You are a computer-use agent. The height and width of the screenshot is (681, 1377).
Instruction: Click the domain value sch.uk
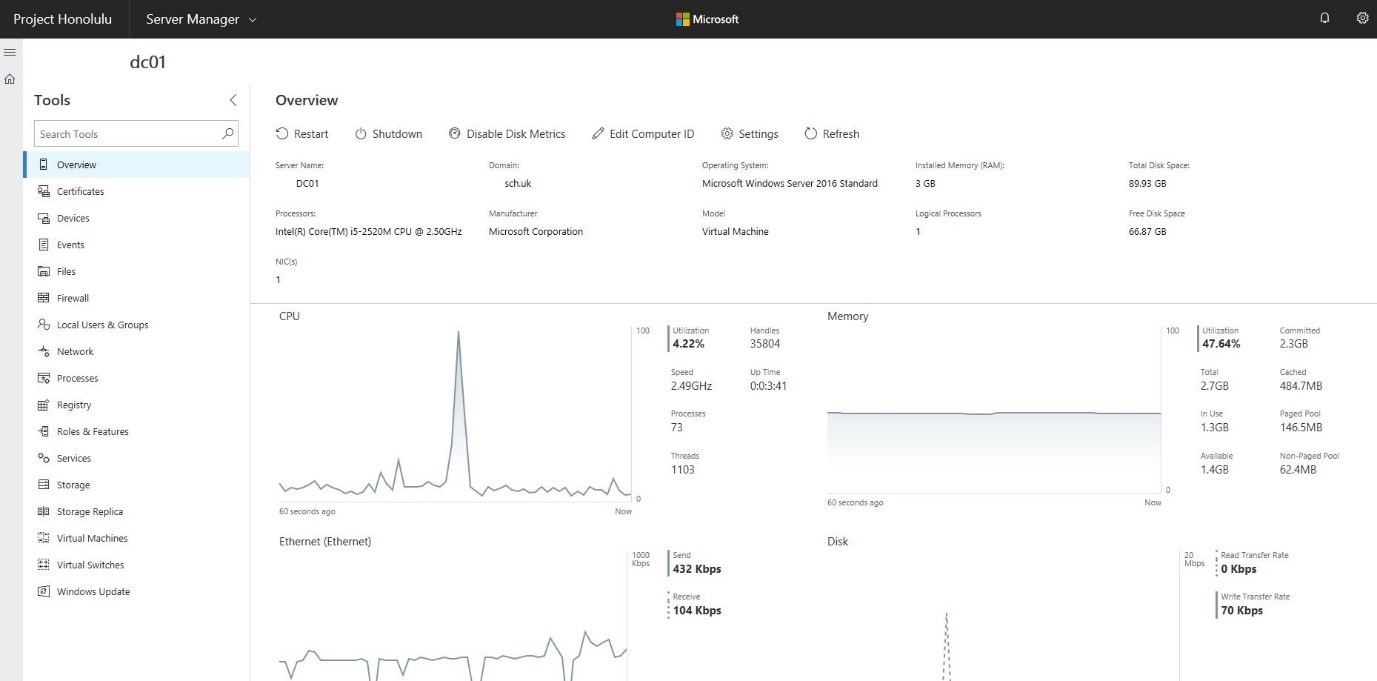518,184
